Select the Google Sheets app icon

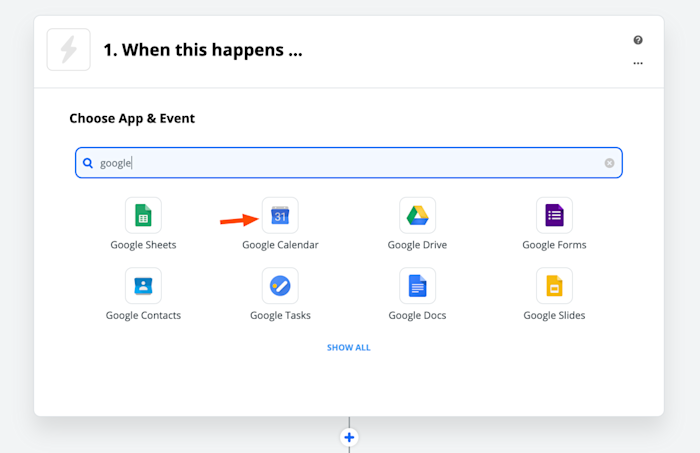[143, 216]
